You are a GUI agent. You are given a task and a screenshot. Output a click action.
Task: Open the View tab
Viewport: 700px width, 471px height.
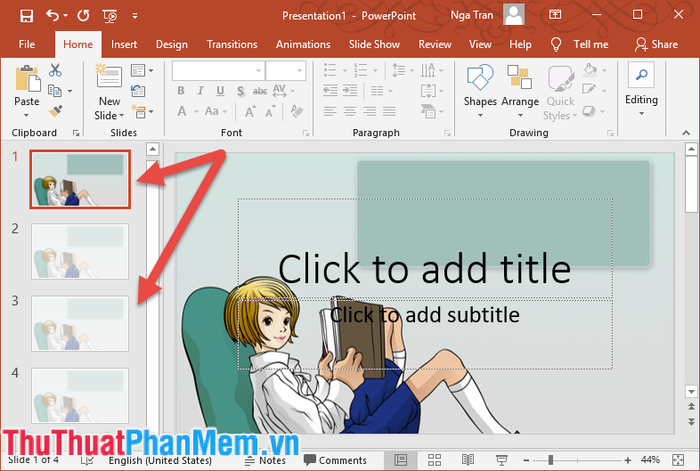pyautogui.click(x=480, y=44)
